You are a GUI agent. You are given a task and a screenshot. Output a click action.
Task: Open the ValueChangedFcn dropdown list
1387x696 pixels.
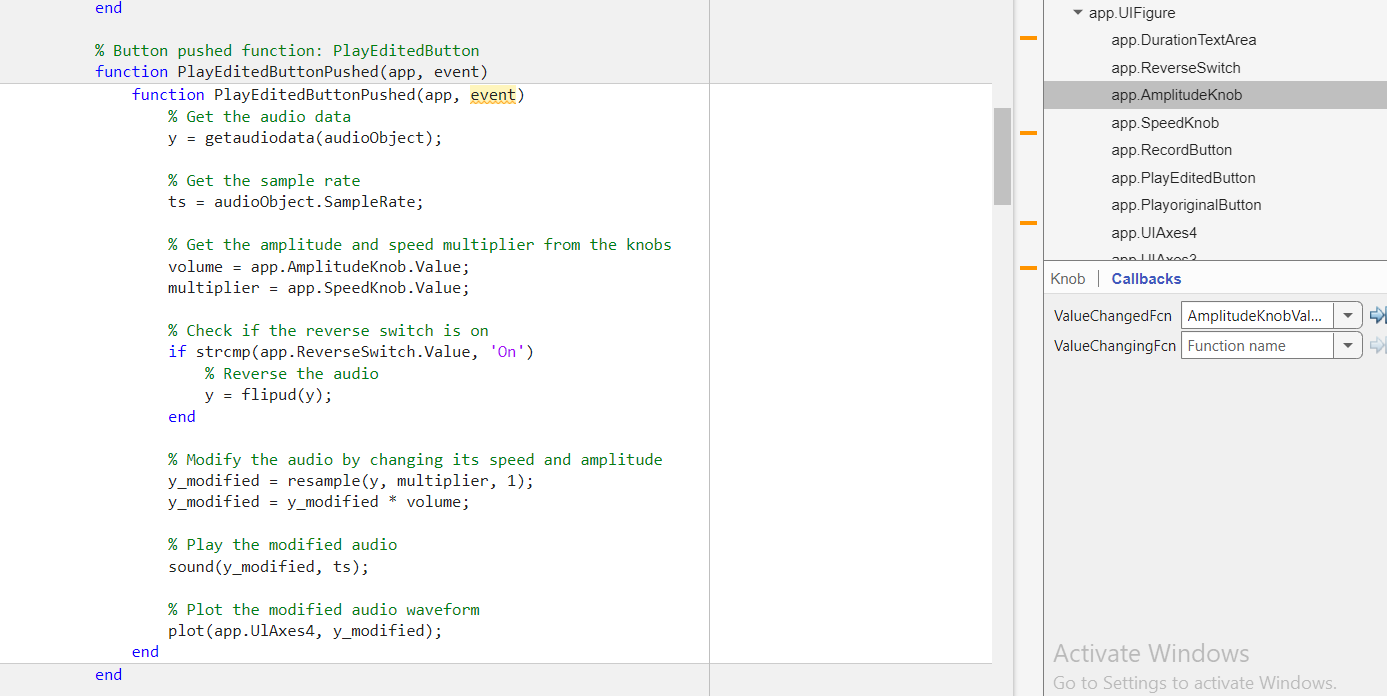[1347, 315]
